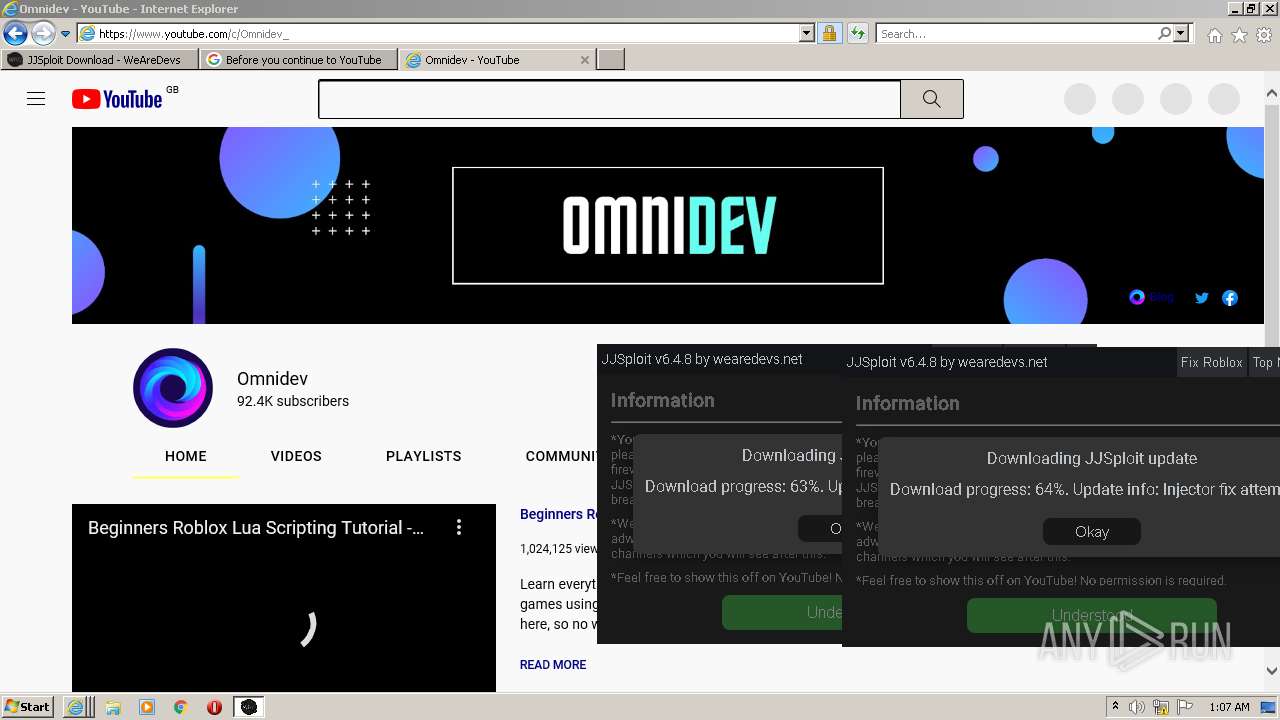Click the Internet Explorer search magnifier
Screen dimensions: 1280x720
click(x=1164, y=33)
